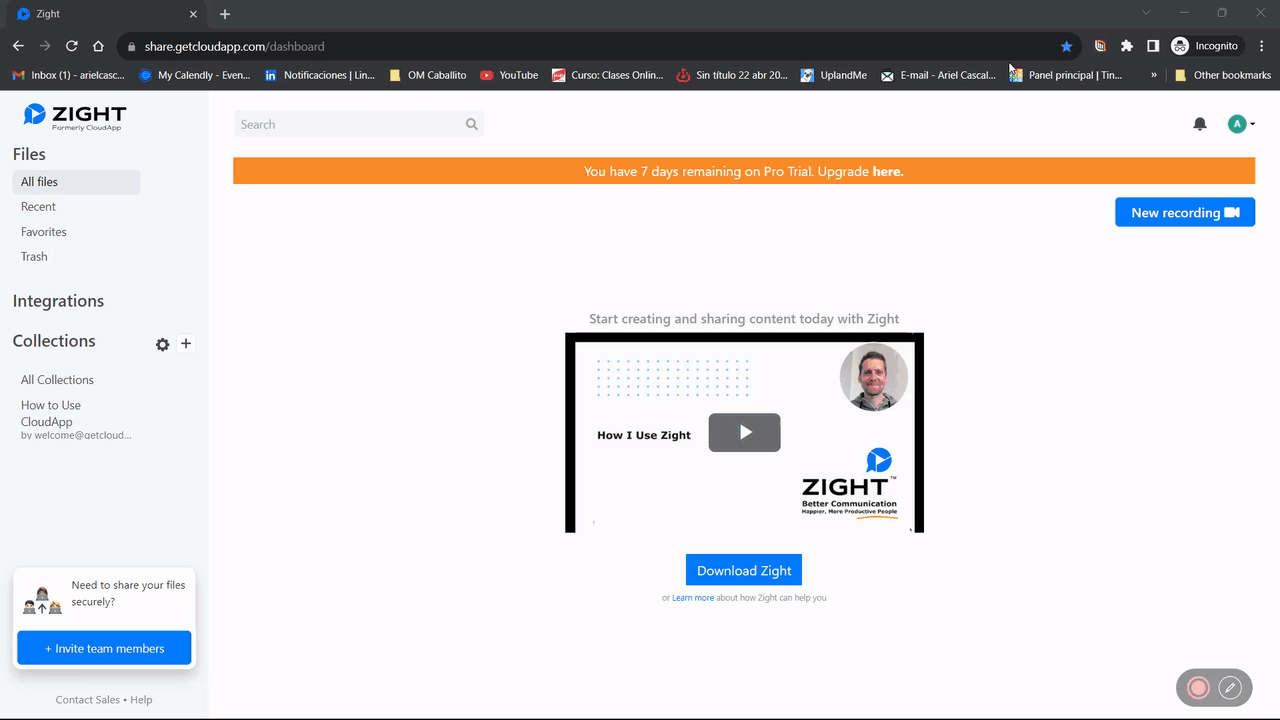1280x720 pixels.
Task: Reload the page
Action: click(x=72, y=46)
